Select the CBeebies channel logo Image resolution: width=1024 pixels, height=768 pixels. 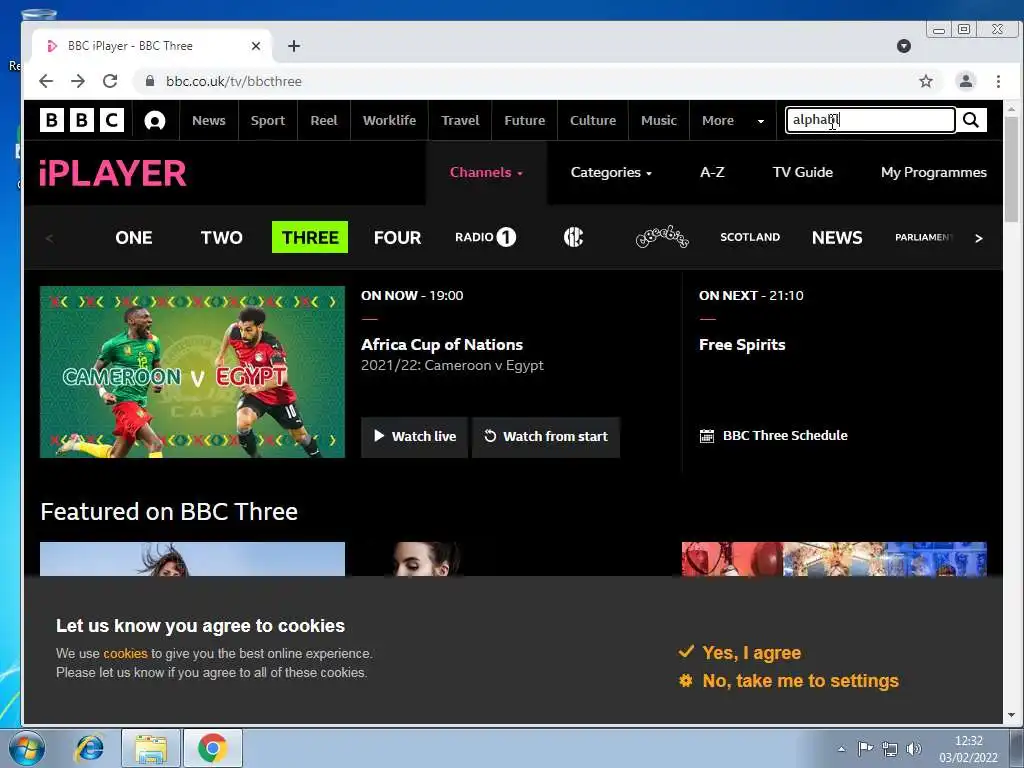[x=662, y=237]
